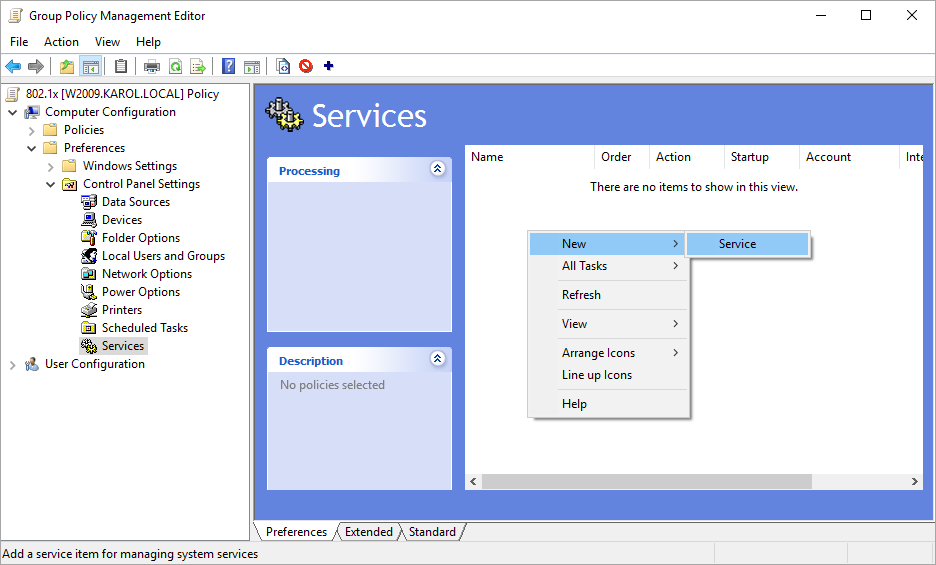Screen dimensions: 936x565
Task: Click the red stop circle toolbar icon
Action: 306,67
